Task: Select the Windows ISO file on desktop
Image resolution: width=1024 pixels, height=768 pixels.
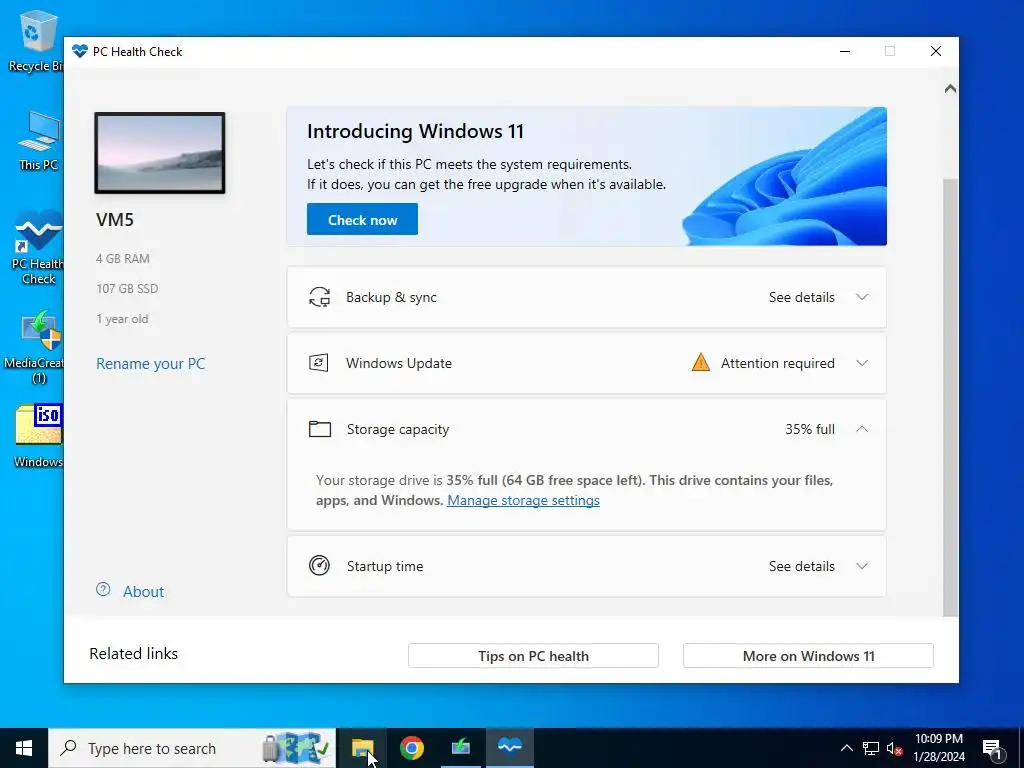Action: coord(39,436)
